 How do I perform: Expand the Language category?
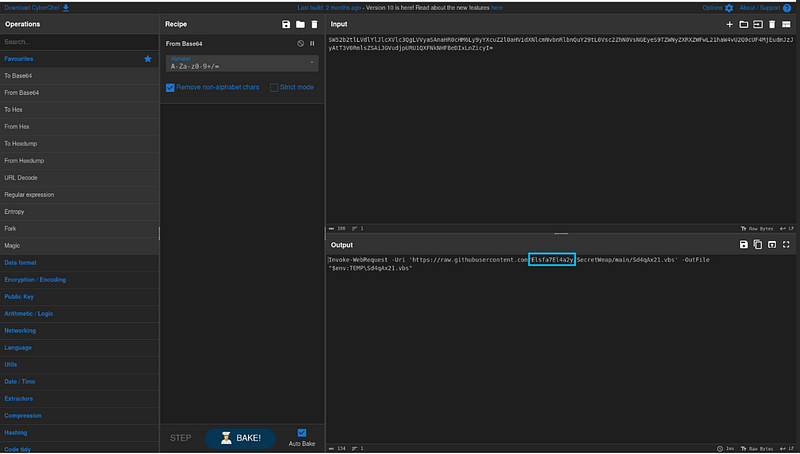coord(80,347)
